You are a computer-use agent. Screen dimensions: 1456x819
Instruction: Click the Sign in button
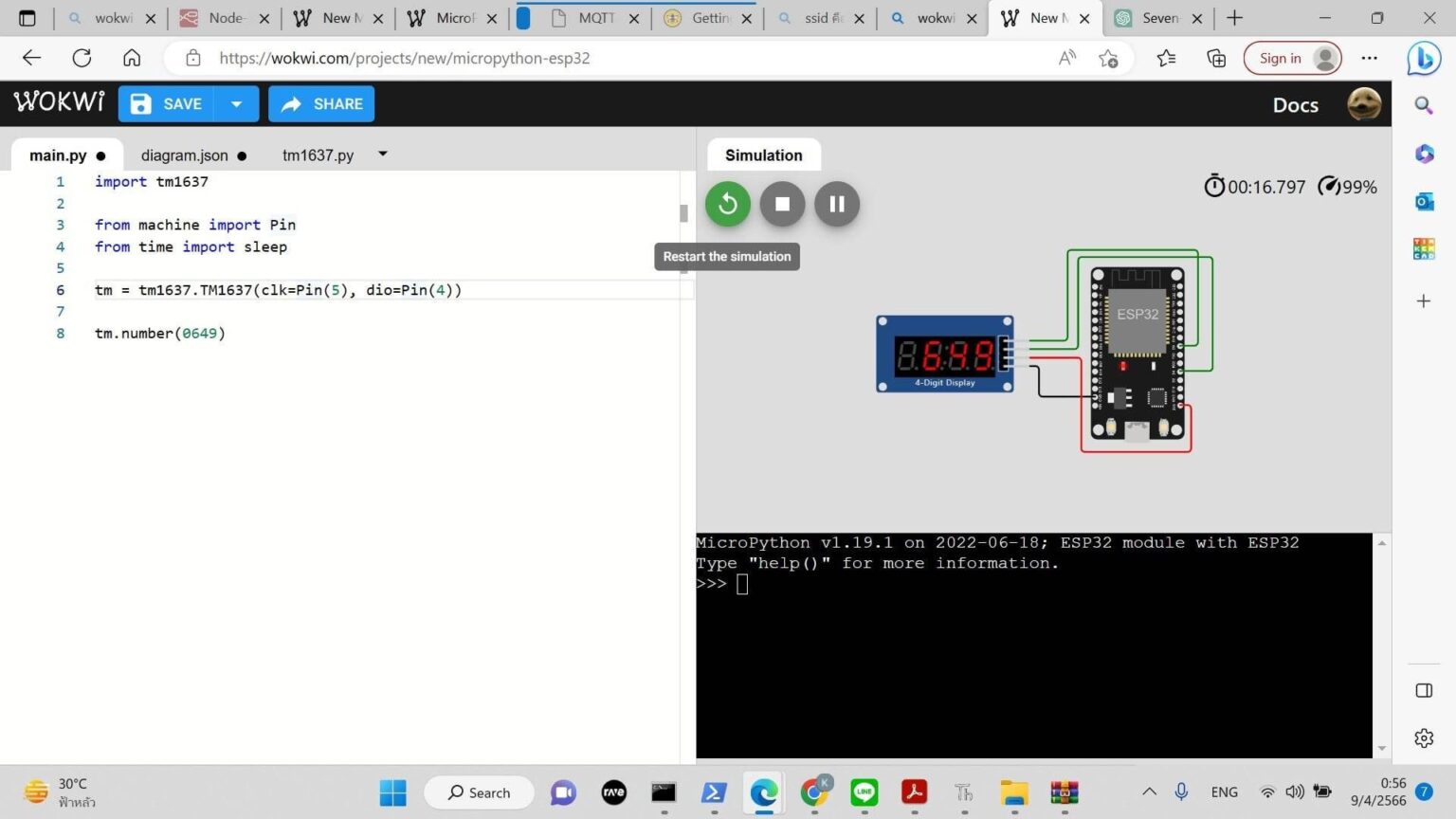[x=1282, y=58]
